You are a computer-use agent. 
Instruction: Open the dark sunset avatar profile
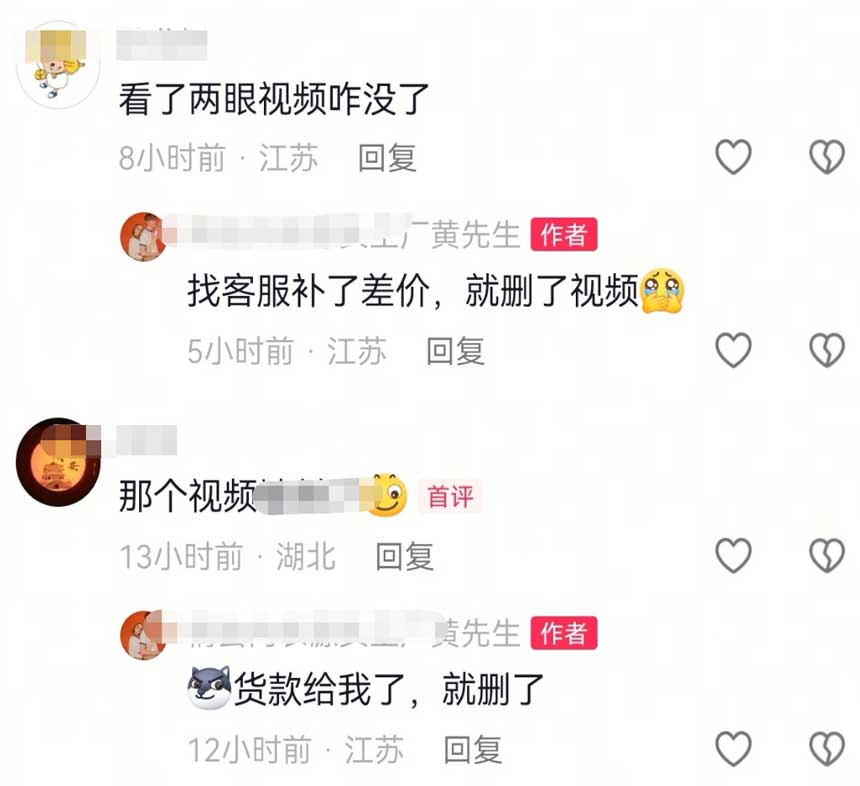point(58,462)
